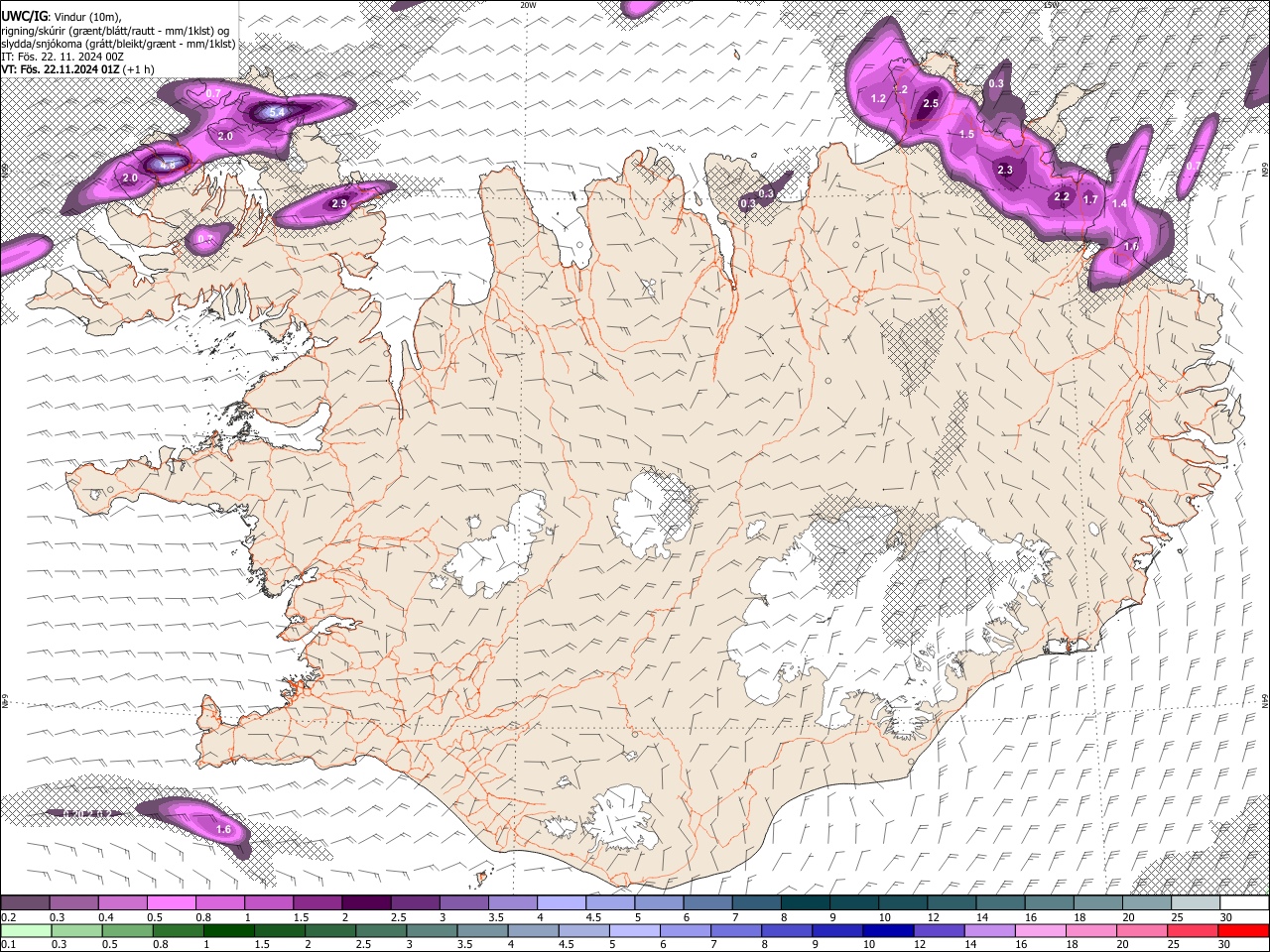This screenshot has width=1270, height=952.
Task: Click the 0.4 label in the top legend row
Action: pyautogui.click(x=106, y=917)
